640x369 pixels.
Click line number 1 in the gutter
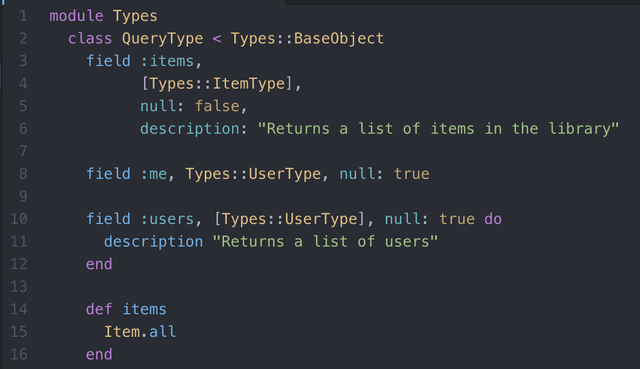tap(23, 16)
